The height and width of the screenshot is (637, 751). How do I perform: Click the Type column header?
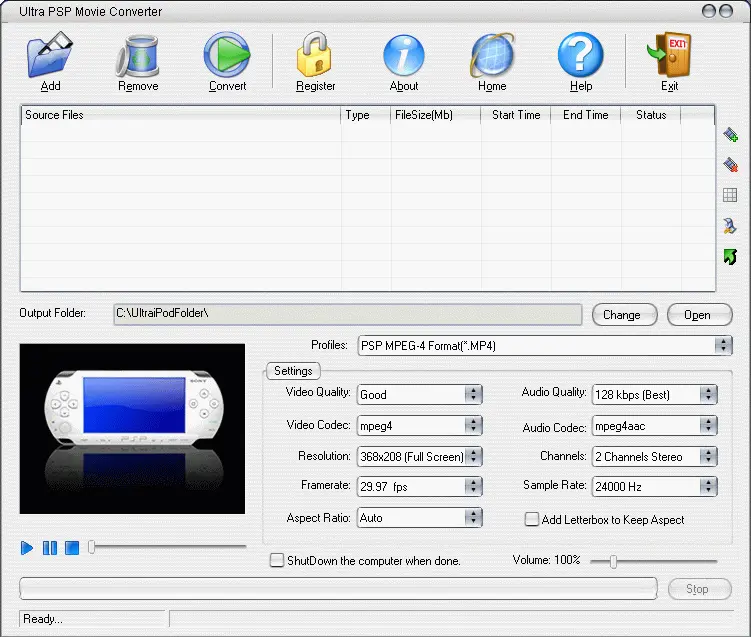[x=365, y=115]
